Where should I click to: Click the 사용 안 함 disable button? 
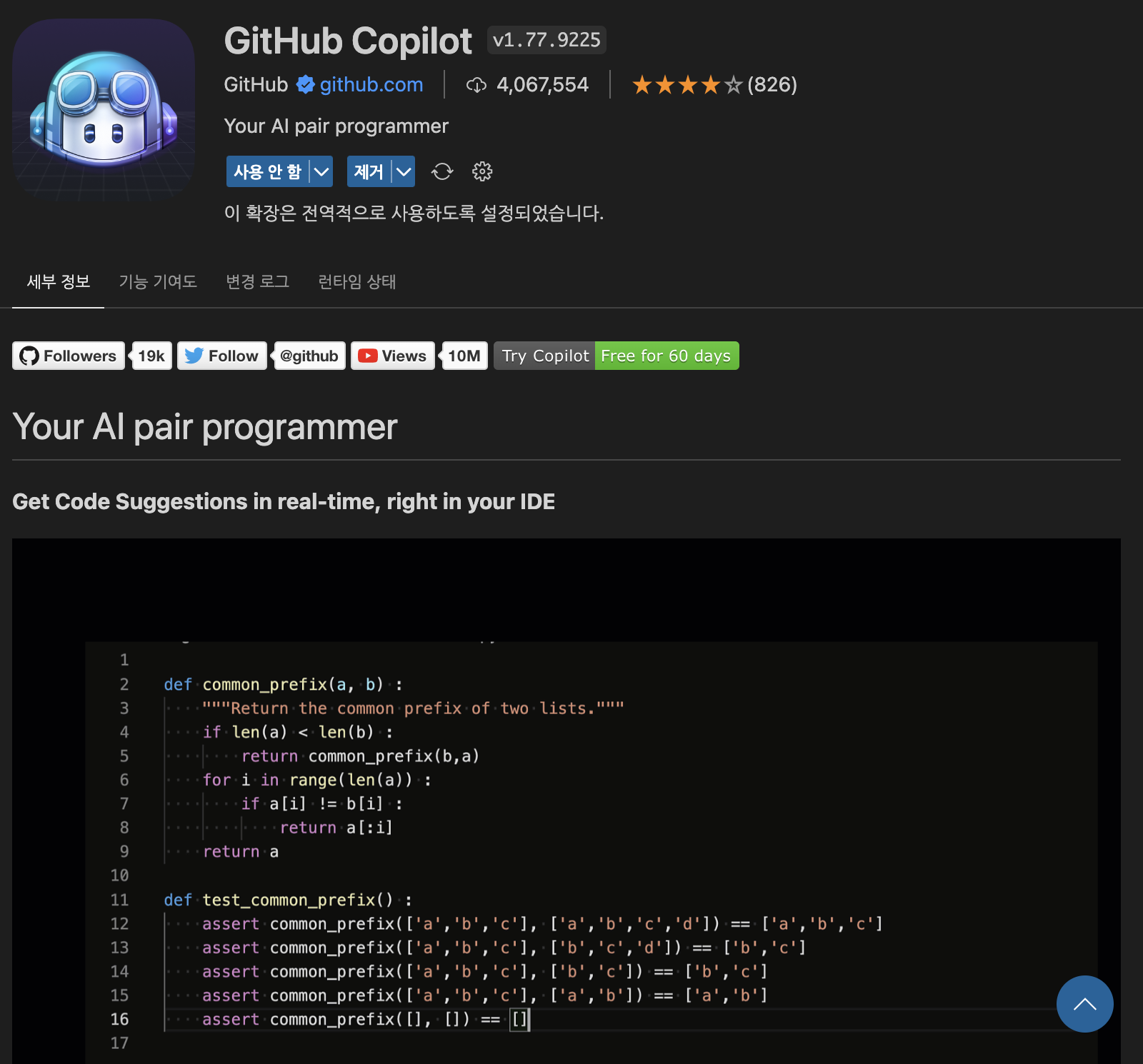click(x=268, y=171)
